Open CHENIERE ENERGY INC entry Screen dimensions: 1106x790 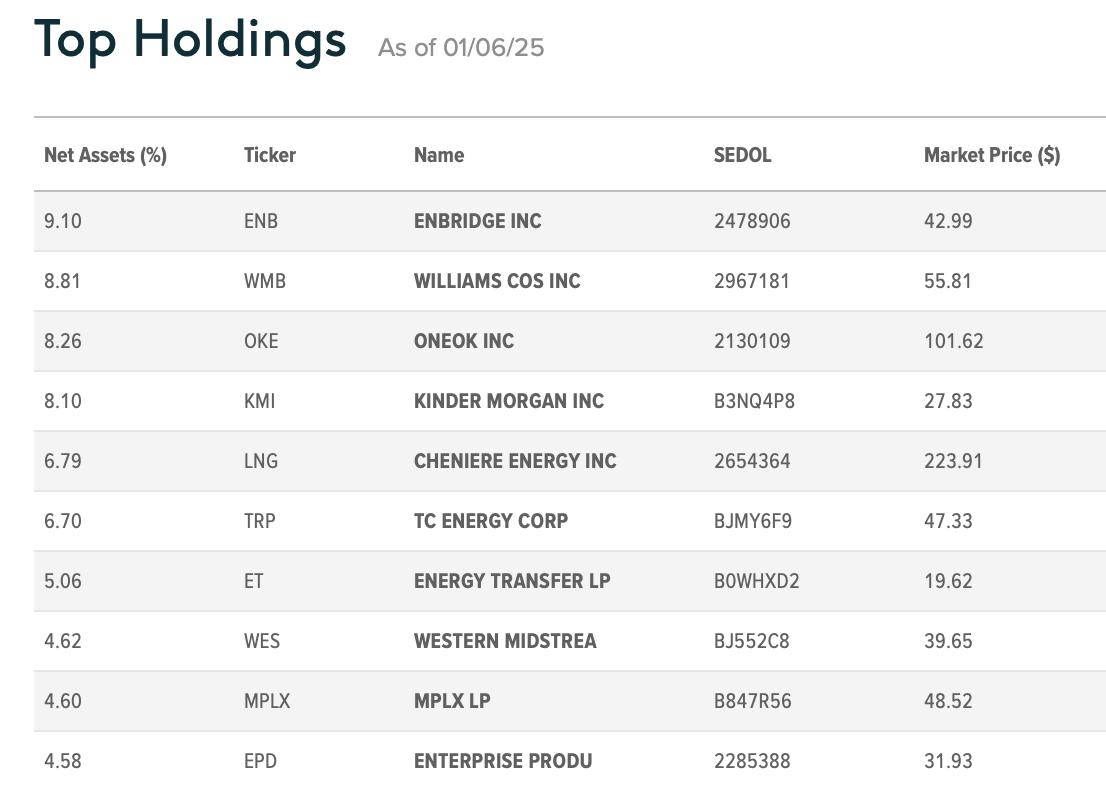(515, 461)
